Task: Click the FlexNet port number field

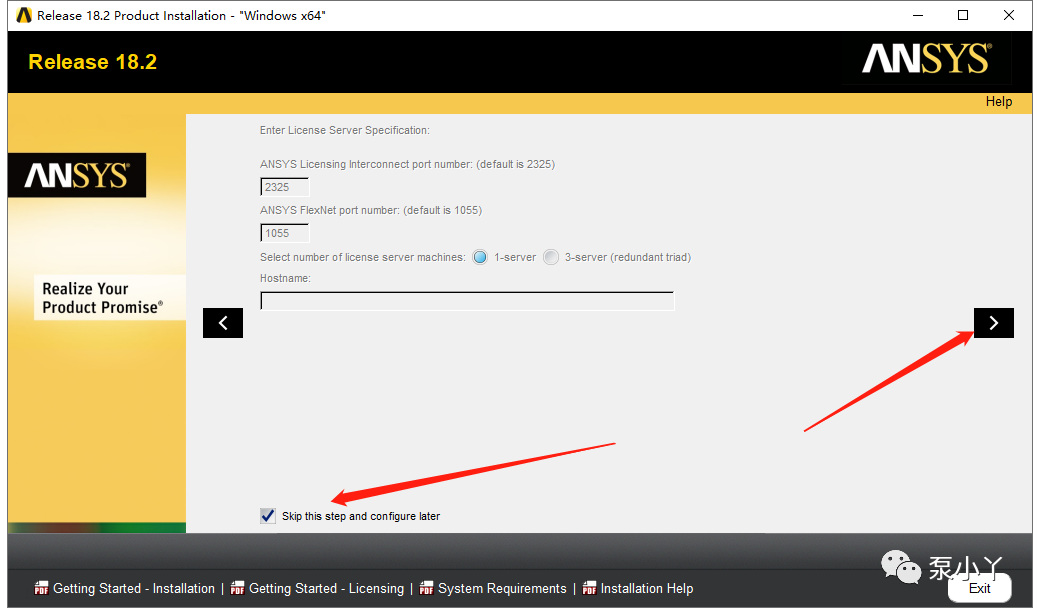Action: 285,233
